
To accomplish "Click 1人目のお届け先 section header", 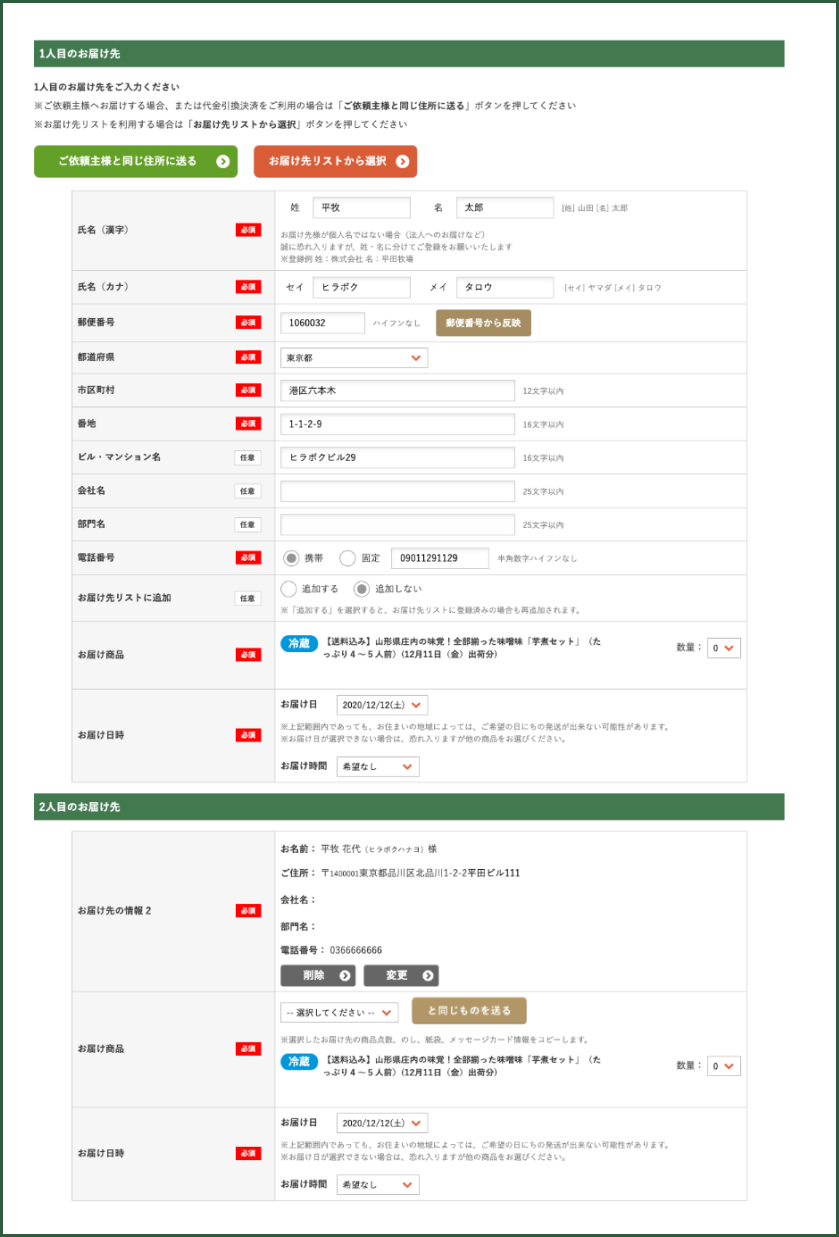I will point(409,54).
